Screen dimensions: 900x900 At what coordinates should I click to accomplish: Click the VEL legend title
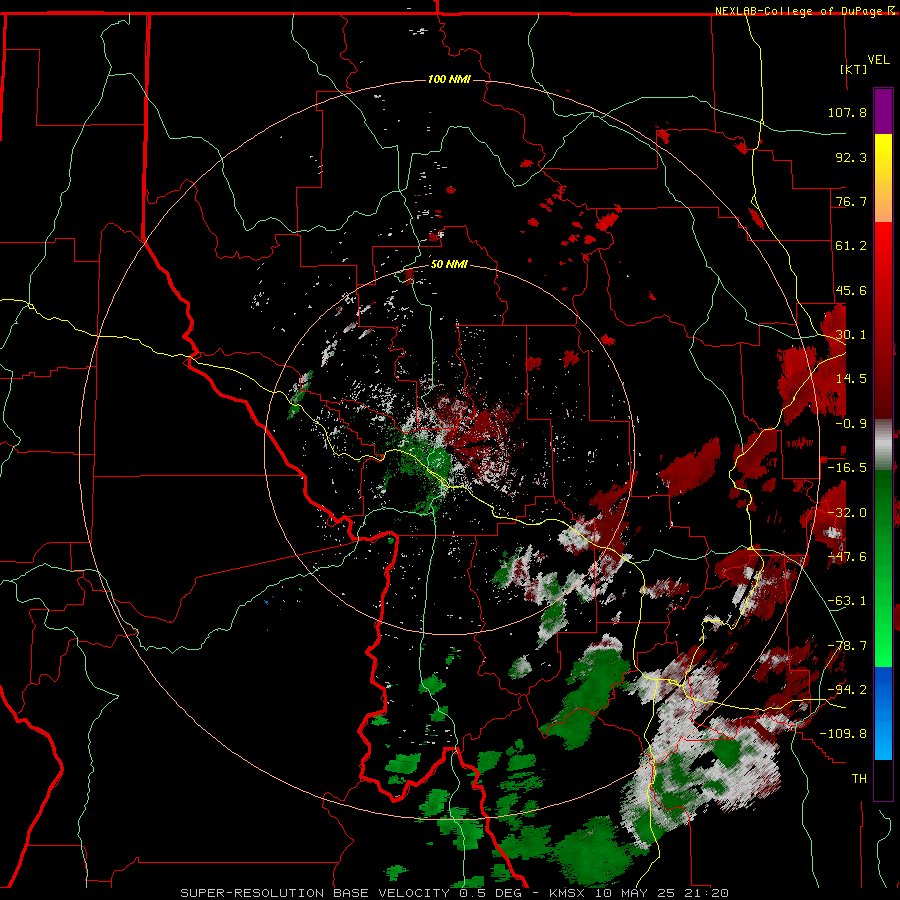(x=878, y=60)
